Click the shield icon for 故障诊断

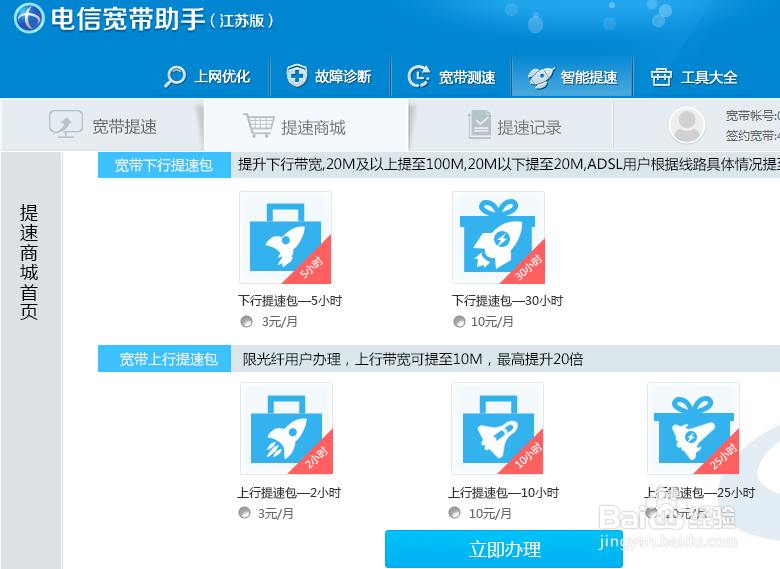tap(297, 76)
